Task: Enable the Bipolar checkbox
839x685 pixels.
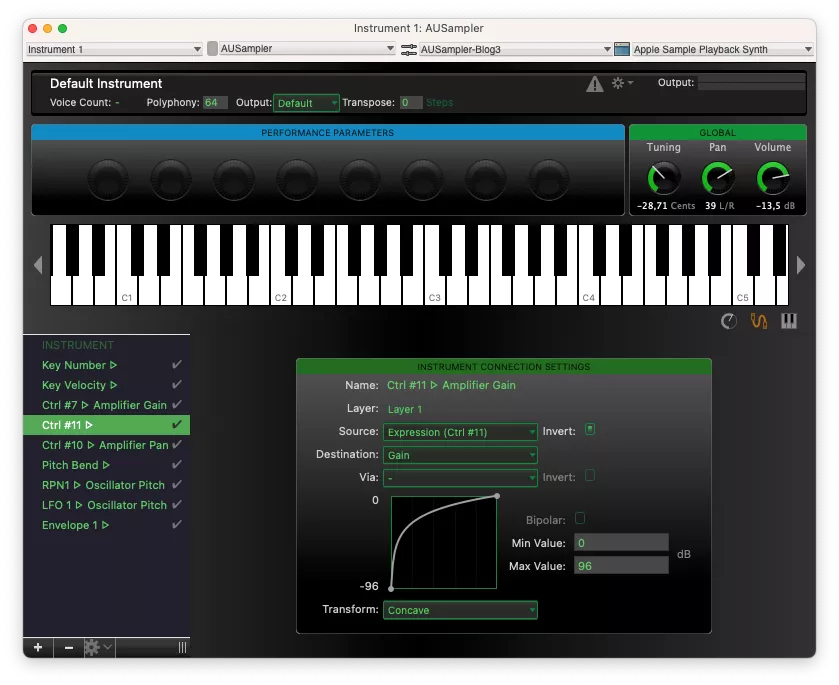Action: click(580, 519)
